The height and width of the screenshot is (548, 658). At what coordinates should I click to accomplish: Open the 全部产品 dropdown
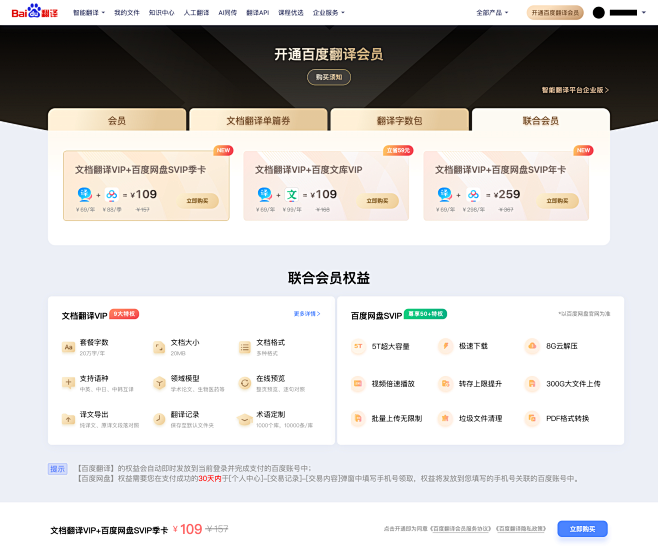(x=492, y=13)
